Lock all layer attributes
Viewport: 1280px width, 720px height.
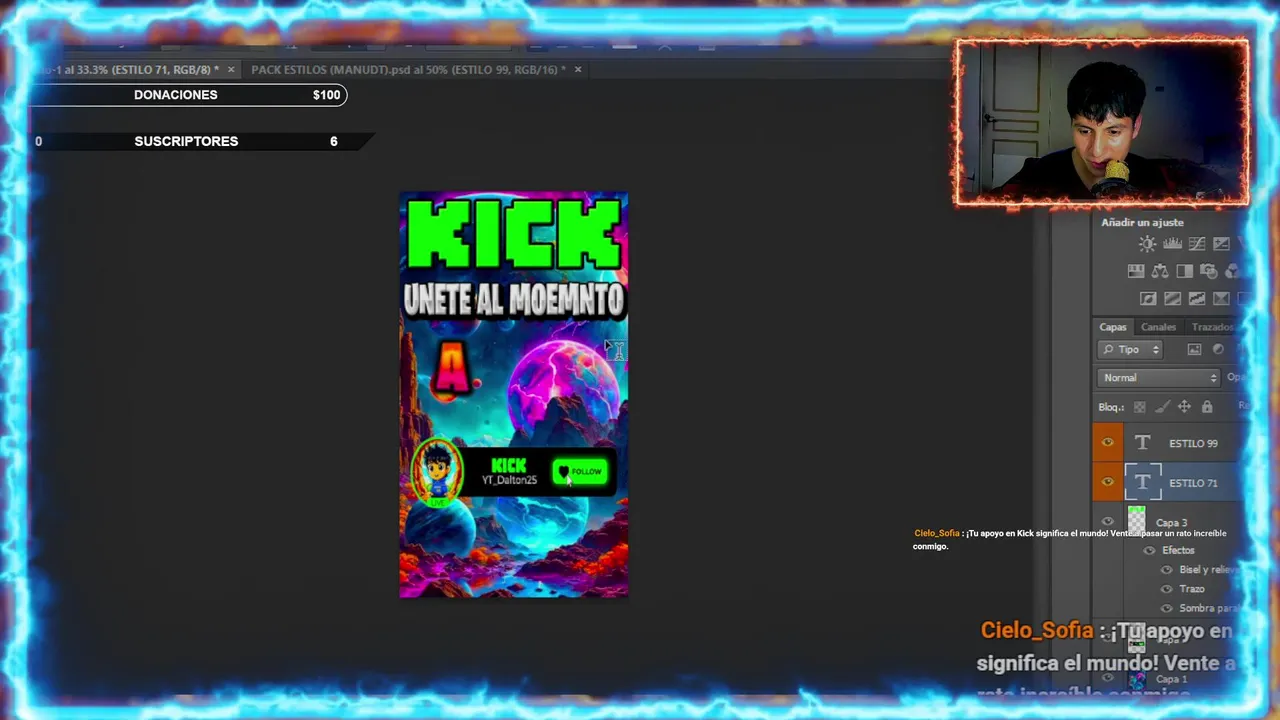coord(1207,407)
